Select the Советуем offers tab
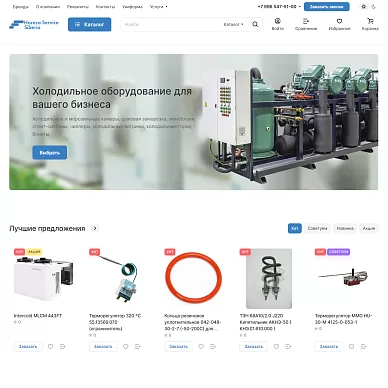This screenshot has height=388, width=388. pyautogui.click(x=317, y=228)
